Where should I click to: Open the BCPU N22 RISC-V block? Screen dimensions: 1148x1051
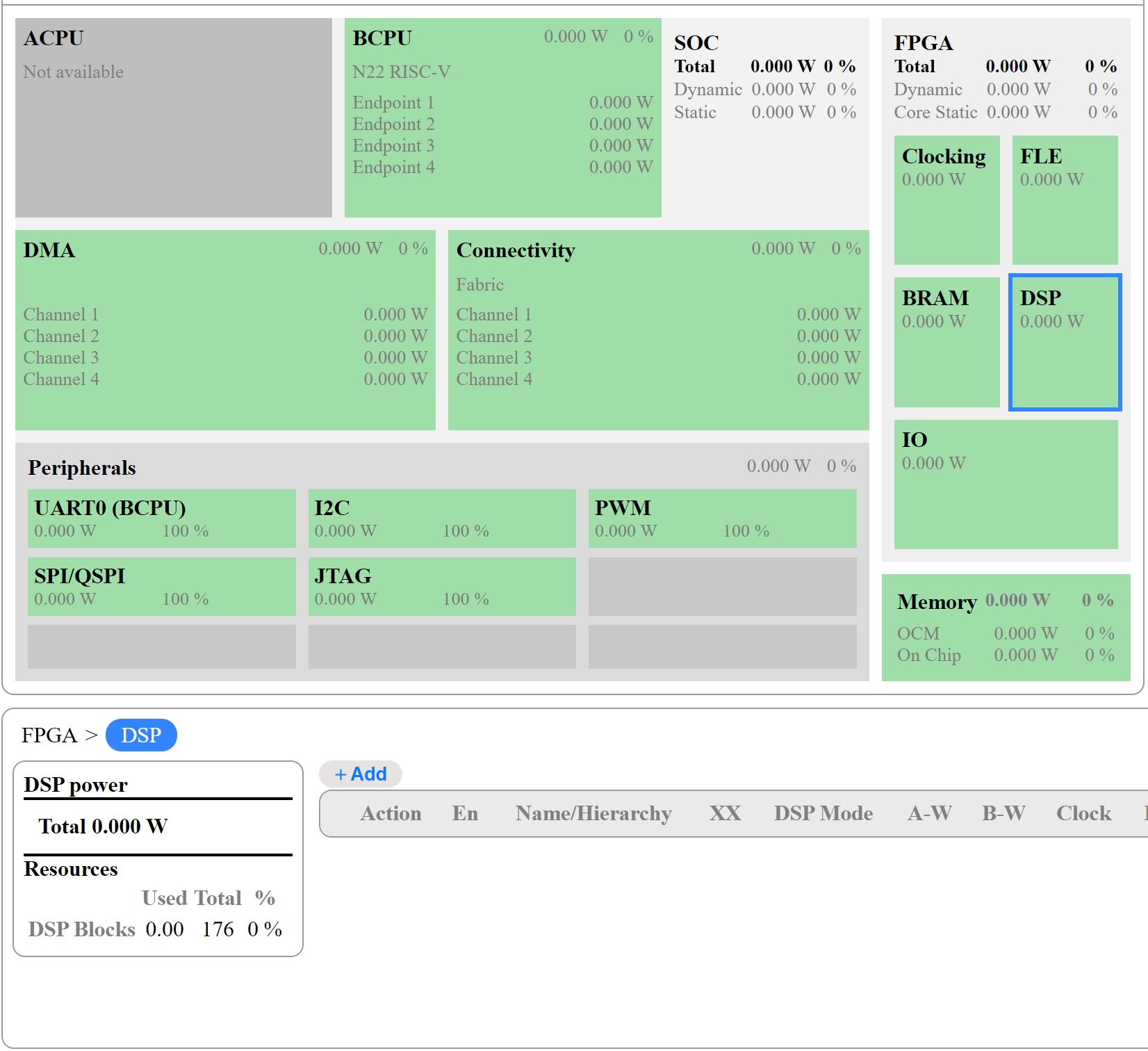[502, 117]
